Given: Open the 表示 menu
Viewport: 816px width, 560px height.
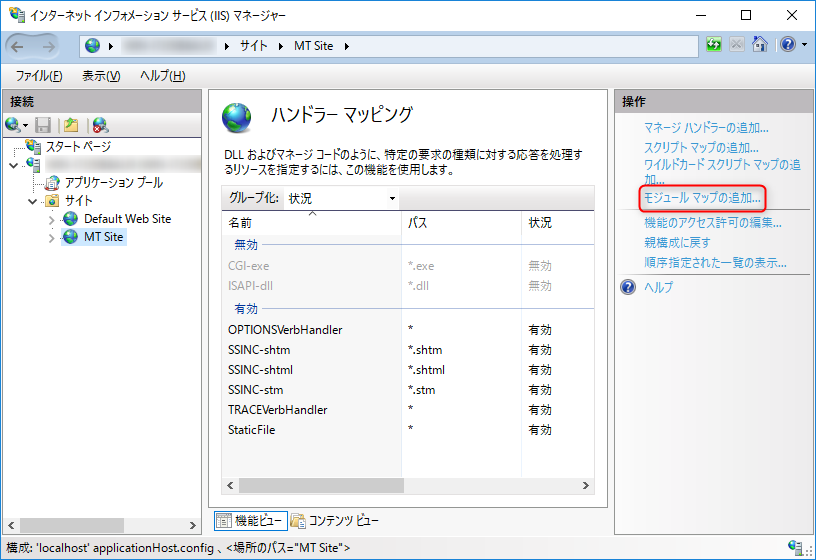Looking at the screenshot, I should coord(101,76).
